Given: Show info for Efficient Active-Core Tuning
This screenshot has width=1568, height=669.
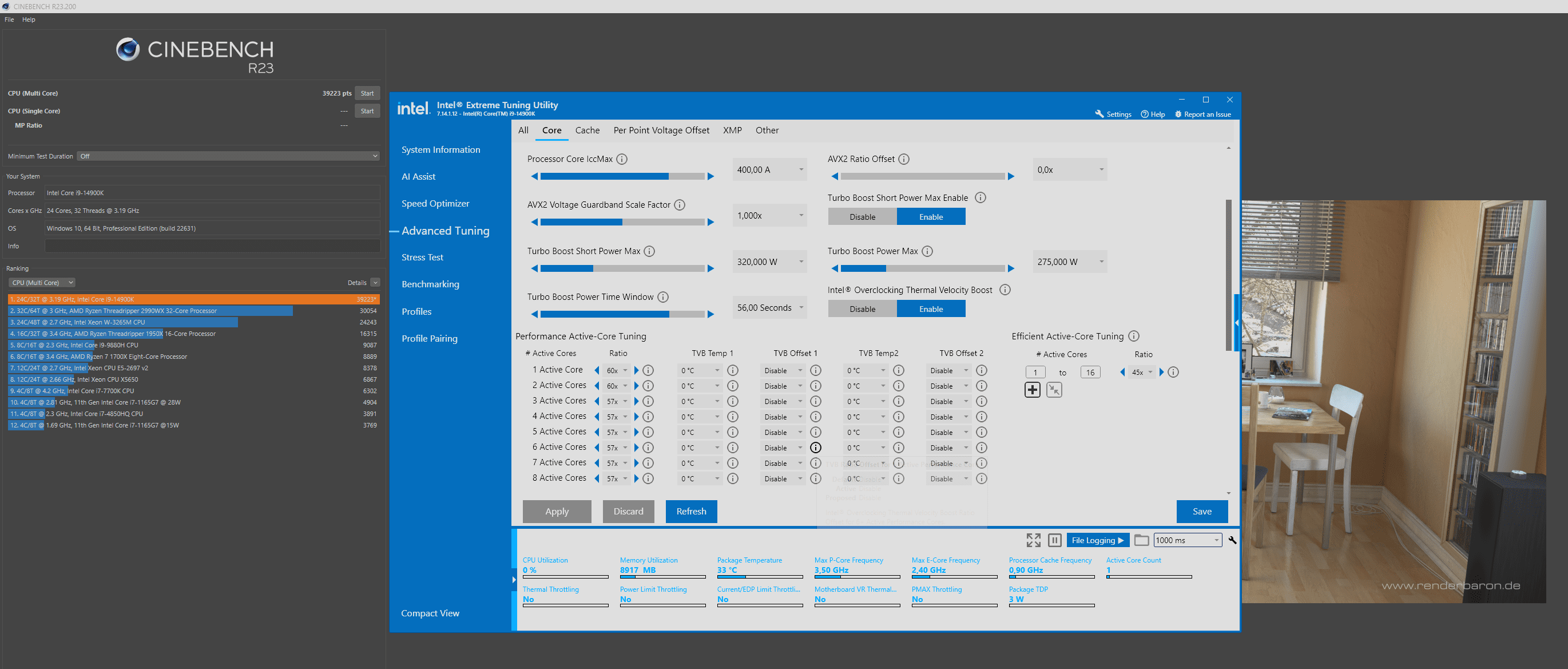Looking at the screenshot, I should tap(1133, 336).
